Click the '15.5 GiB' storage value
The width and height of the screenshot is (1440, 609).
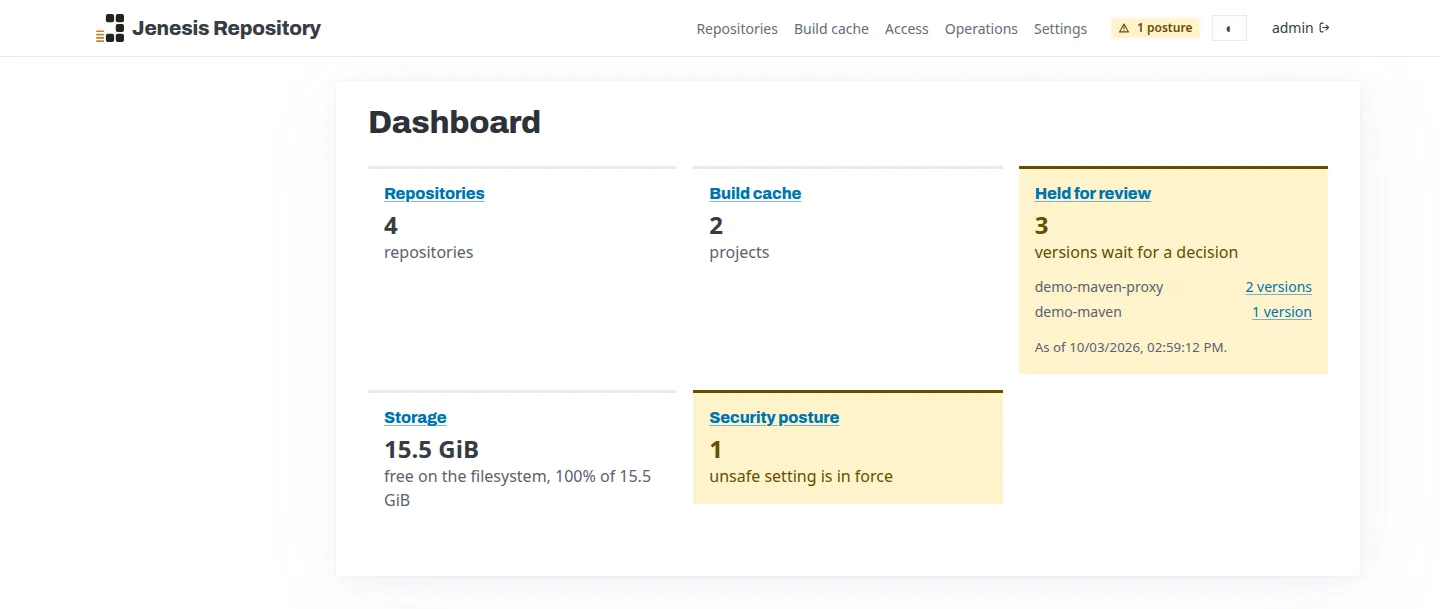(x=431, y=449)
